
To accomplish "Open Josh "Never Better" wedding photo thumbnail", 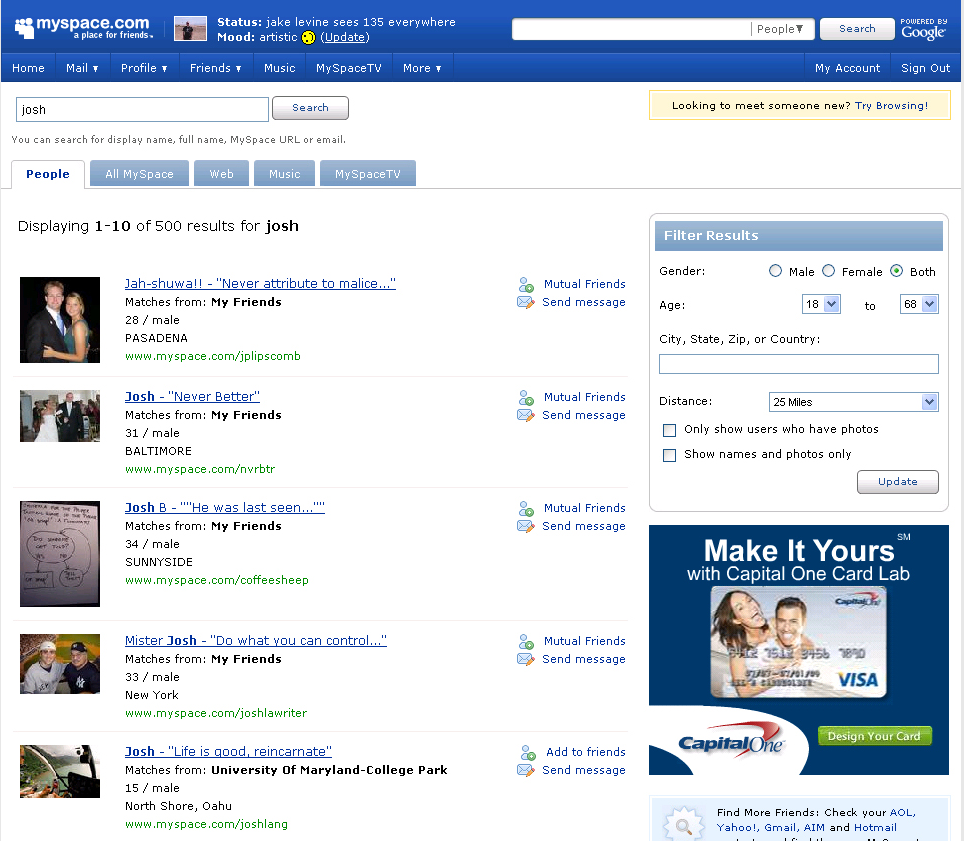I will click(x=60, y=416).
